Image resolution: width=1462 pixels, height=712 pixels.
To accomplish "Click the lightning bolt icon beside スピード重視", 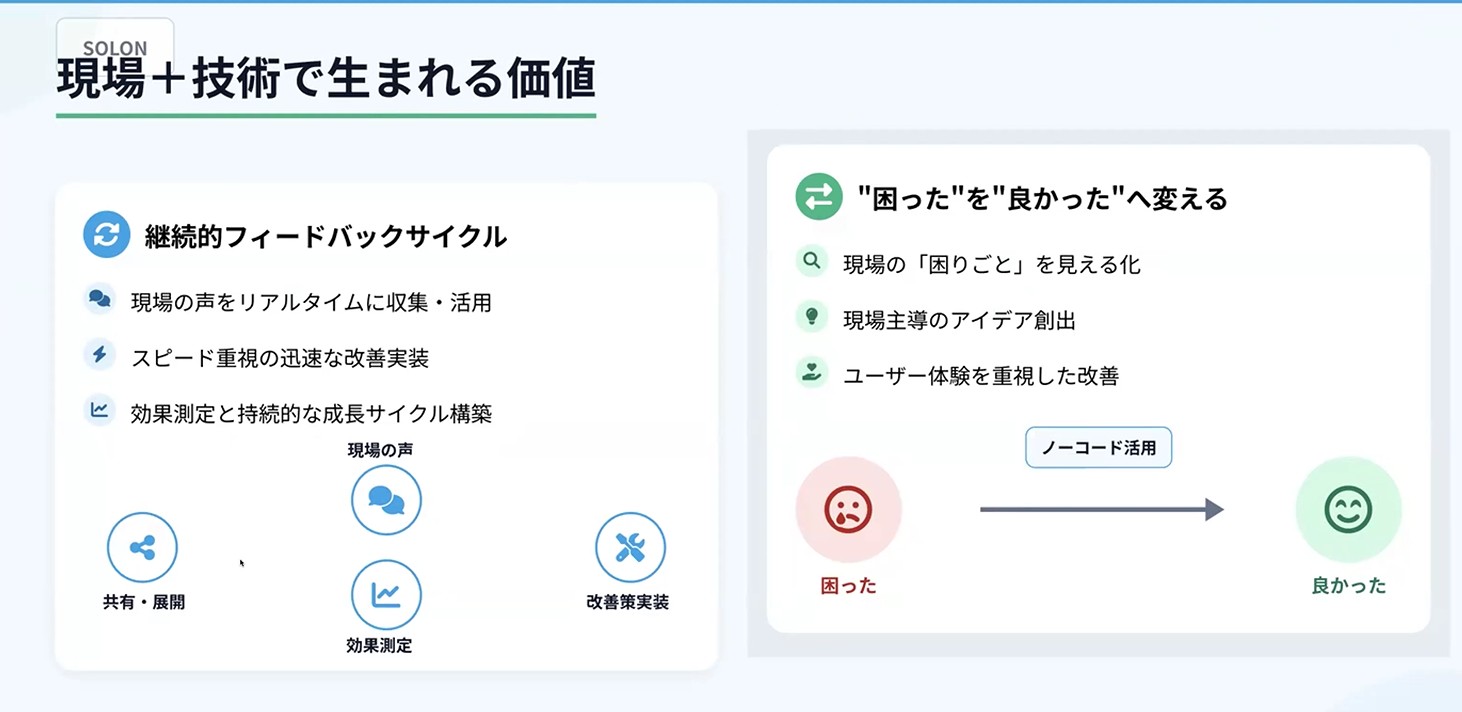I will point(99,354).
